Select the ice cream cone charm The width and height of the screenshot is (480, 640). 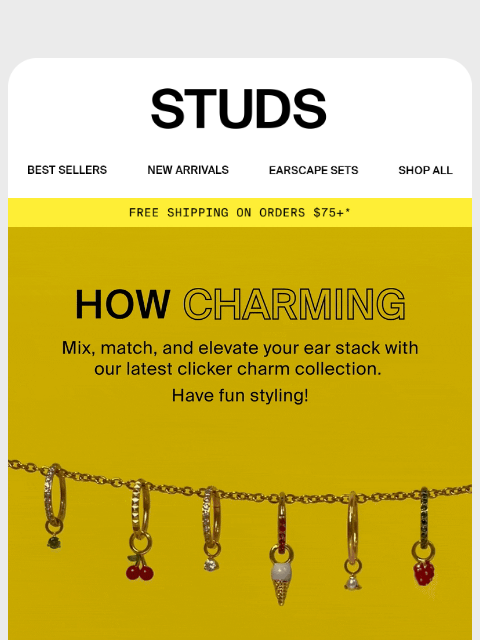(281, 582)
